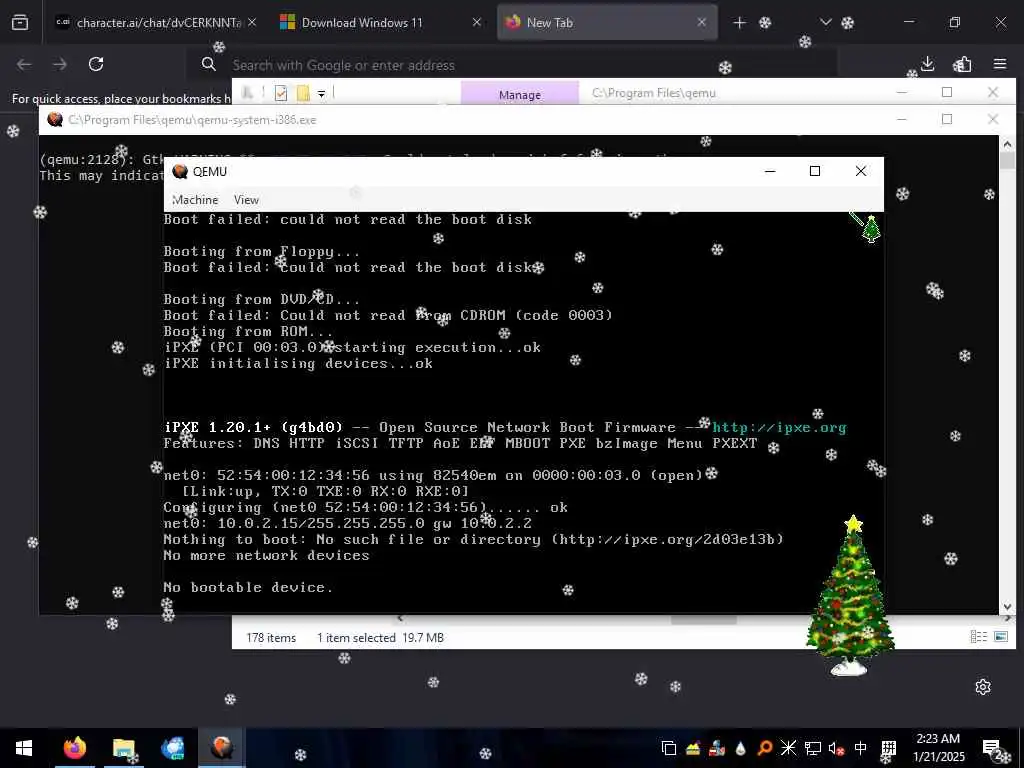Open the Machine menu in QEMU
Image resolution: width=1024 pixels, height=768 pixels.
pos(195,200)
